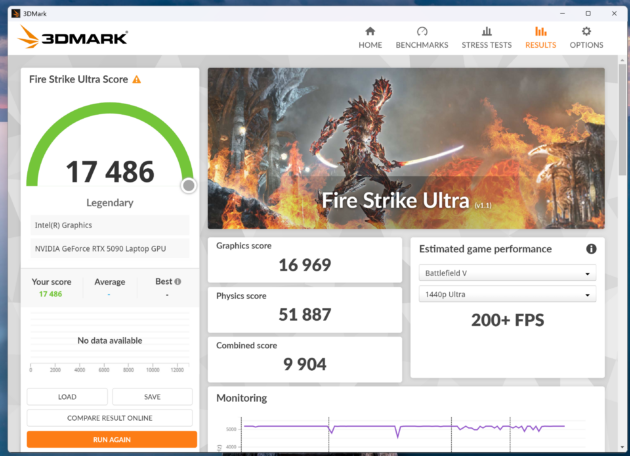Viewport: 630px width, 456px height.
Task: Minimize the 3DMark window
Action: 562,13
